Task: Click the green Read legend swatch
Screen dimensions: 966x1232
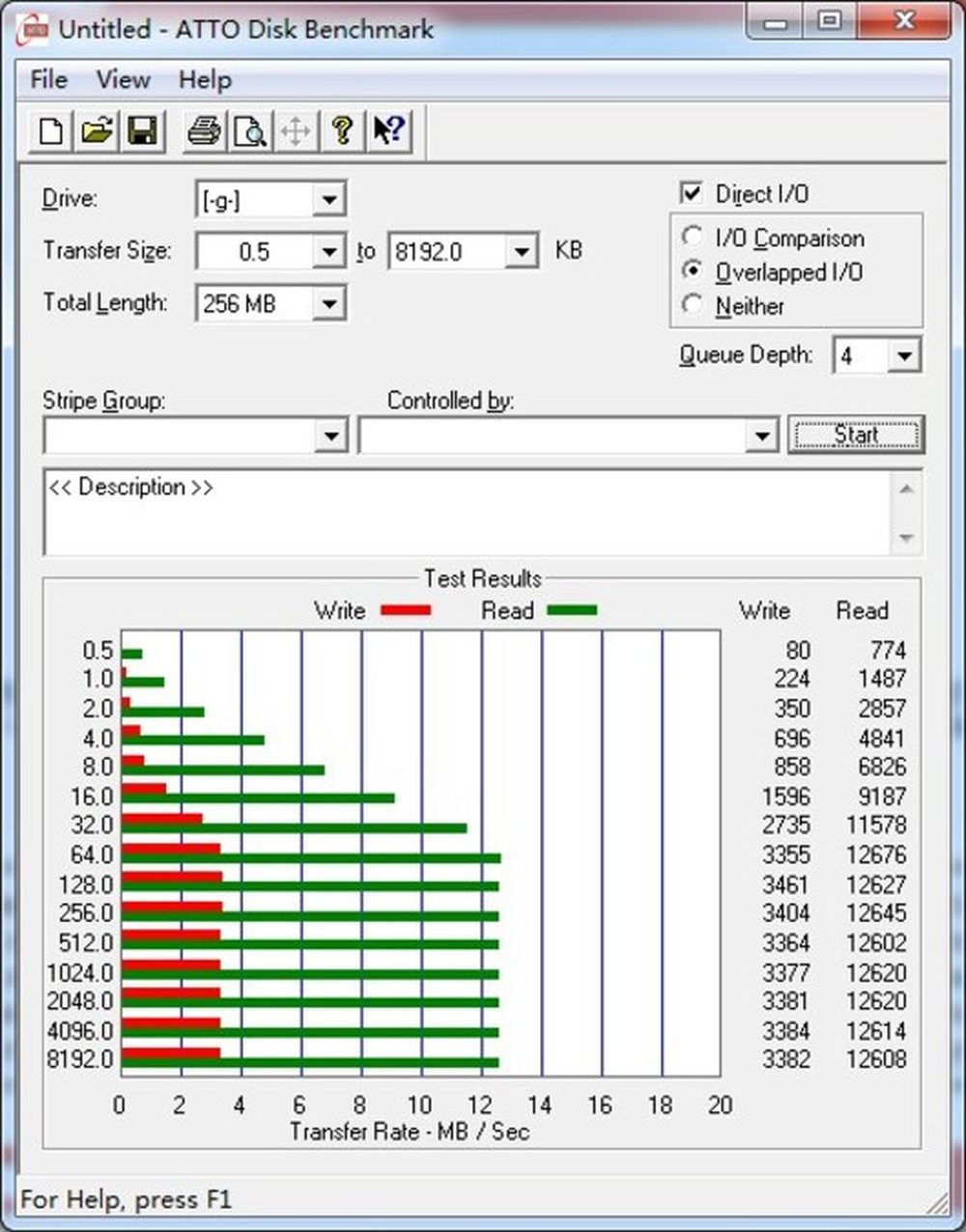Action: (x=572, y=610)
